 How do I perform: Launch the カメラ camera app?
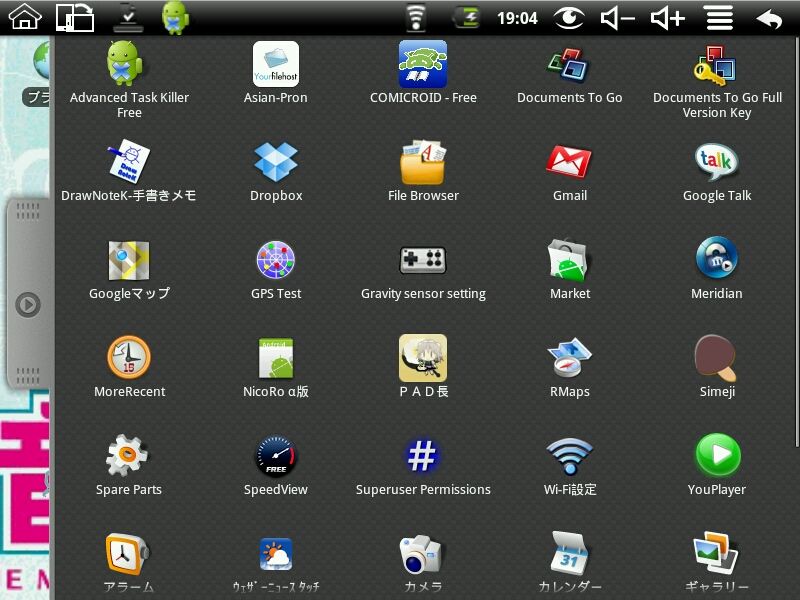[x=423, y=563]
